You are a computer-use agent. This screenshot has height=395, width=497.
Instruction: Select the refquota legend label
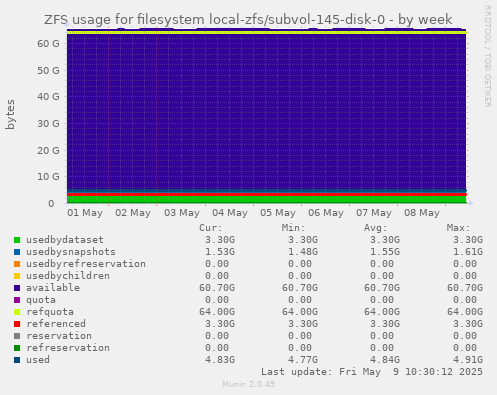(x=50, y=312)
